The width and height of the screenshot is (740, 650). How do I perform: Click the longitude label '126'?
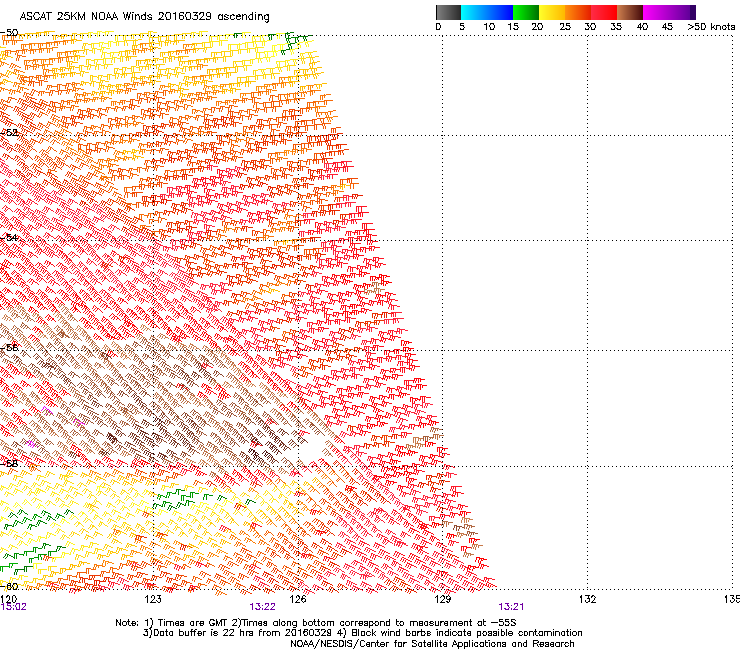coord(298,599)
